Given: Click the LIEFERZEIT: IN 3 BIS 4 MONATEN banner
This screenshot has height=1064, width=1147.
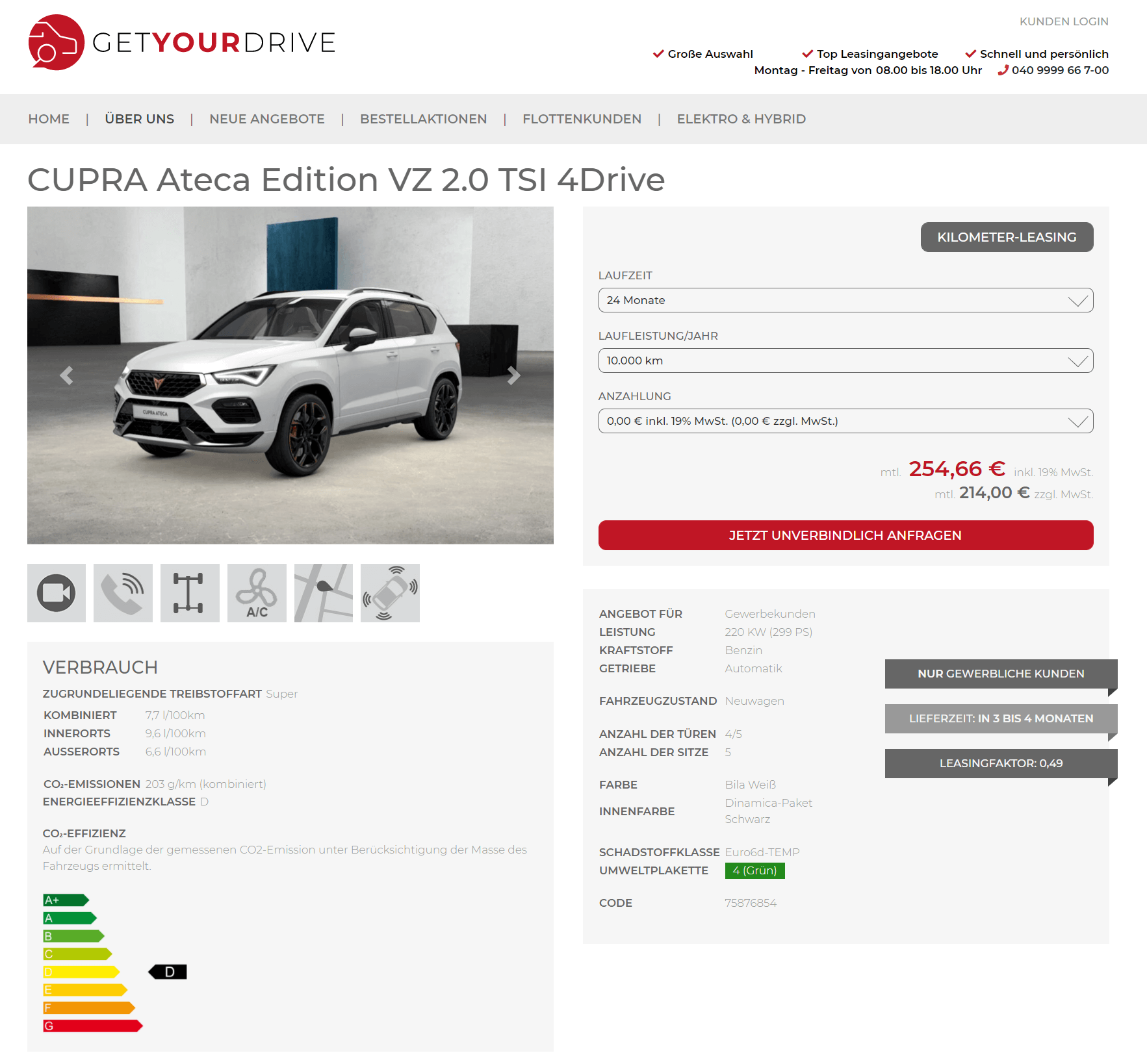Looking at the screenshot, I should 1001,718.
